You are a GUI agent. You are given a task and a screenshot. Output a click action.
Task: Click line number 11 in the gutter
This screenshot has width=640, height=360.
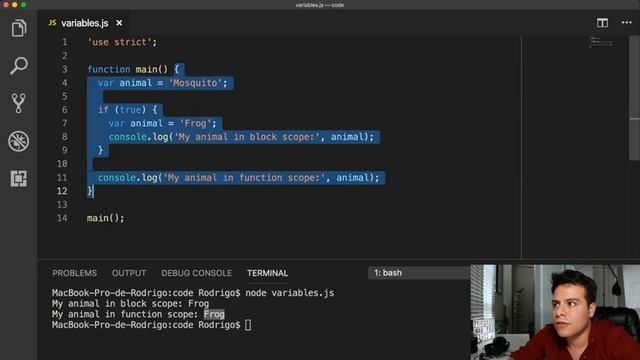pos(62,178)
